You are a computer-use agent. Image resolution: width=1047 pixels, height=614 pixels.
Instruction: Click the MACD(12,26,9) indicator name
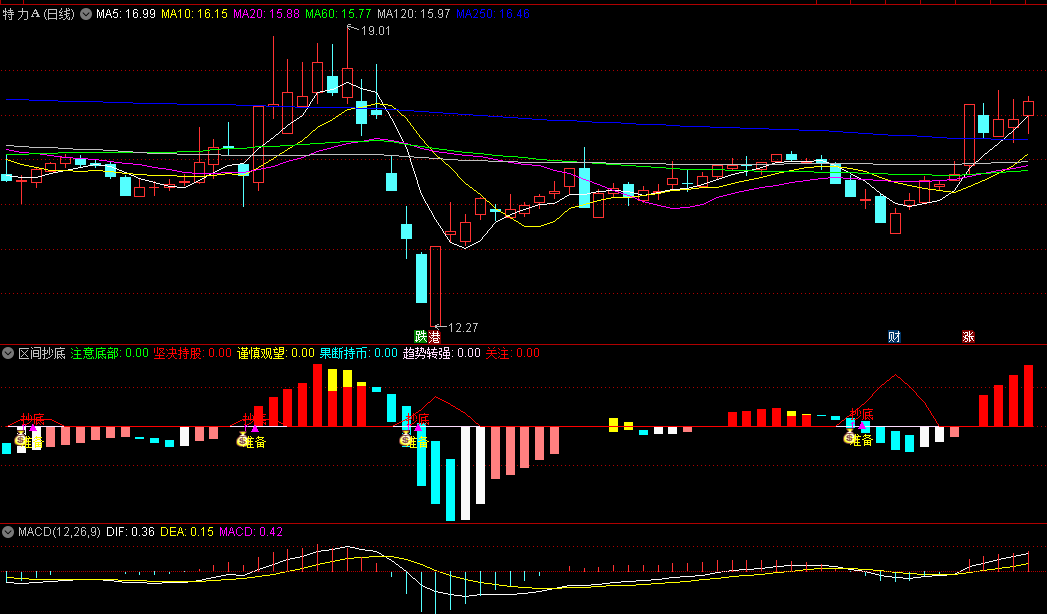click(59, 532)
